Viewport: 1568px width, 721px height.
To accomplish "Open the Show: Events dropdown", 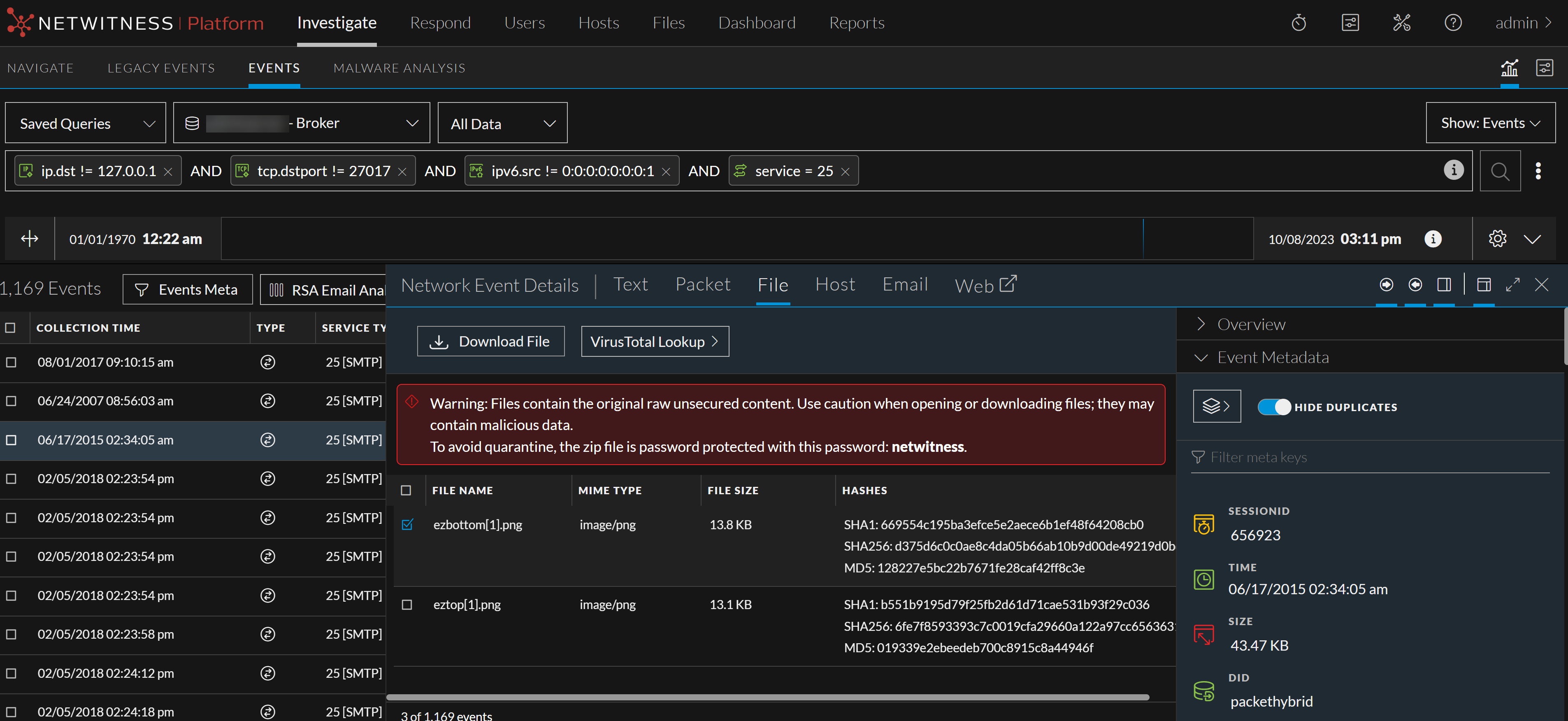I will pos(1490,122).
